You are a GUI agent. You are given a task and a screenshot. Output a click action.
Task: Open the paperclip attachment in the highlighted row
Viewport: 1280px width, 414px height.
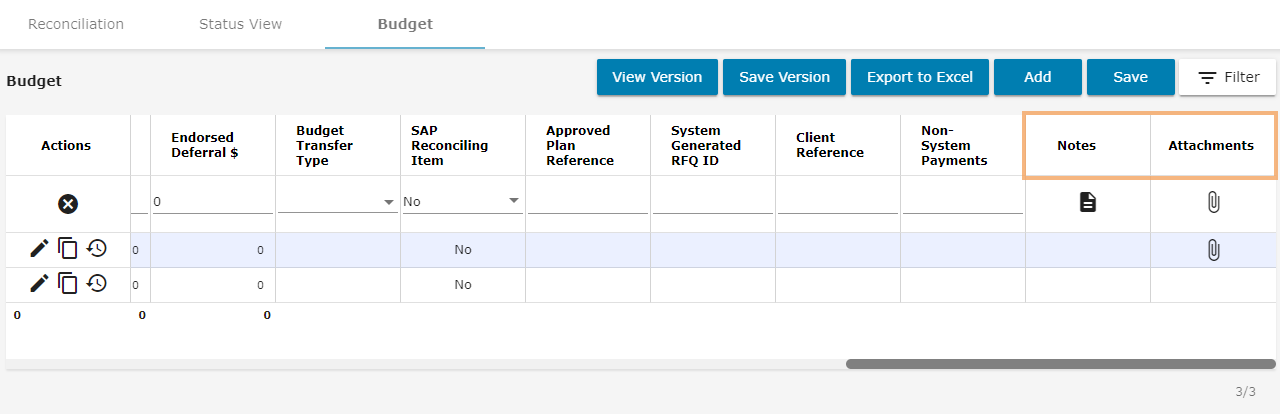pos(1212,250)
